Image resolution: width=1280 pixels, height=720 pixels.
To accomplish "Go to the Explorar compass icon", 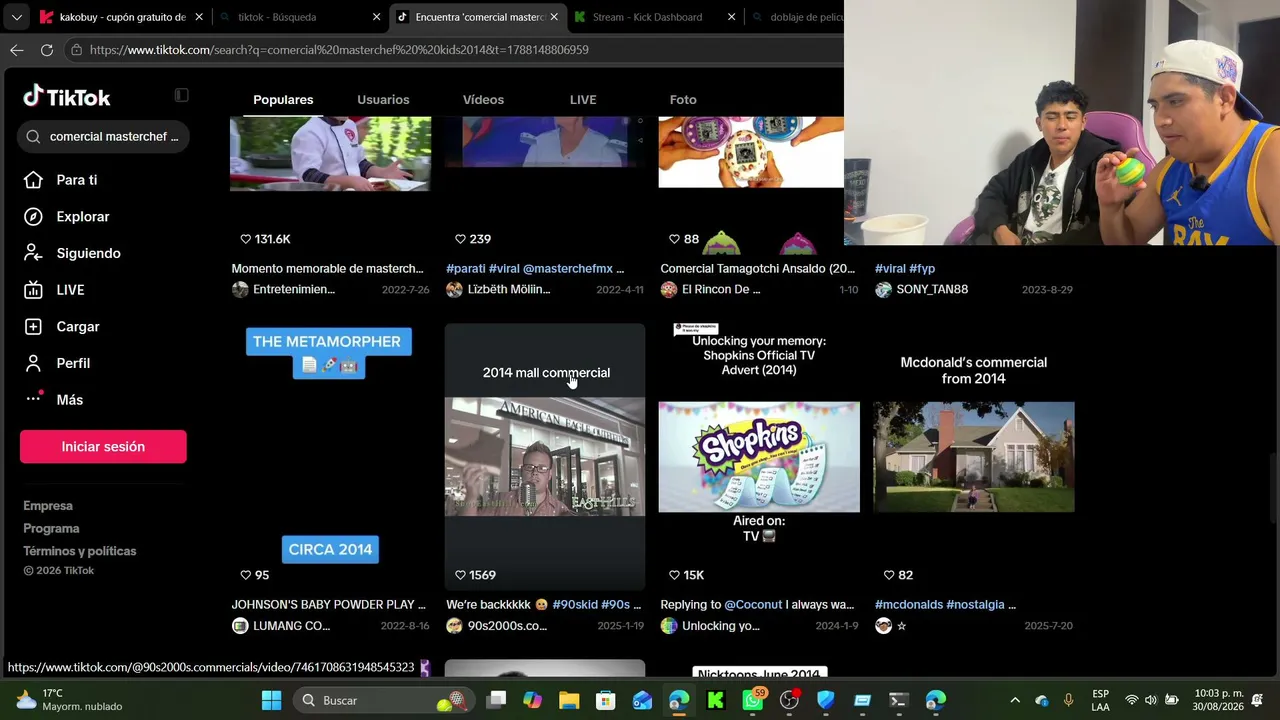I will (33, 217).
